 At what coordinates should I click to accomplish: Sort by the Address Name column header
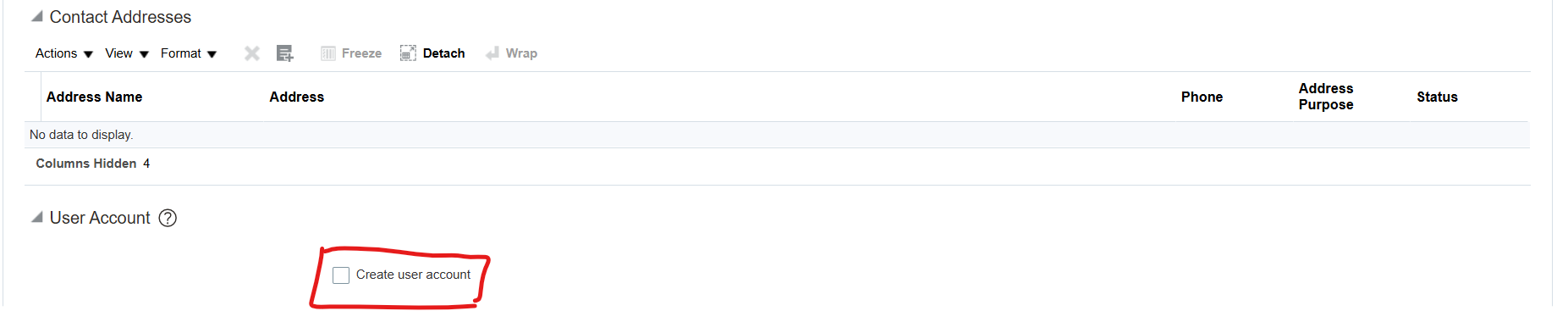[94, 97]
